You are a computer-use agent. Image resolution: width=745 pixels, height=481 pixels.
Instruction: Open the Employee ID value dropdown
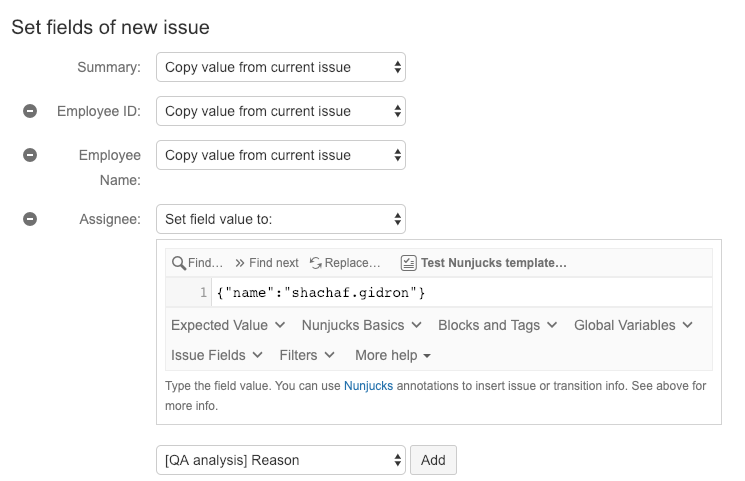click(x=281, y=111)
